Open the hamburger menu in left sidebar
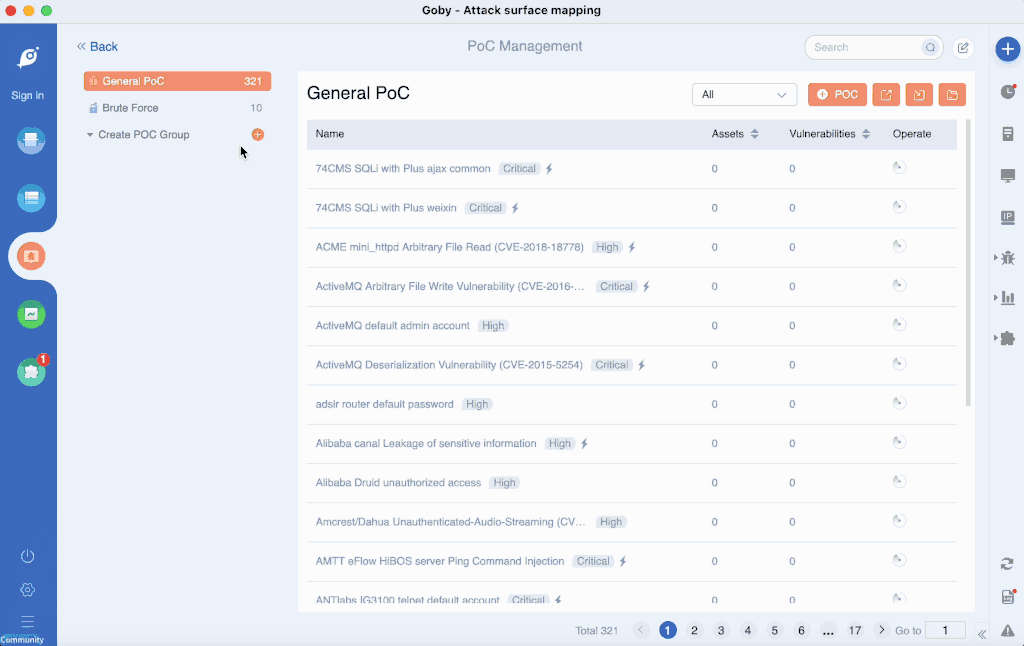The height and width of the screenshot is (646, 1024). (27, 621)
